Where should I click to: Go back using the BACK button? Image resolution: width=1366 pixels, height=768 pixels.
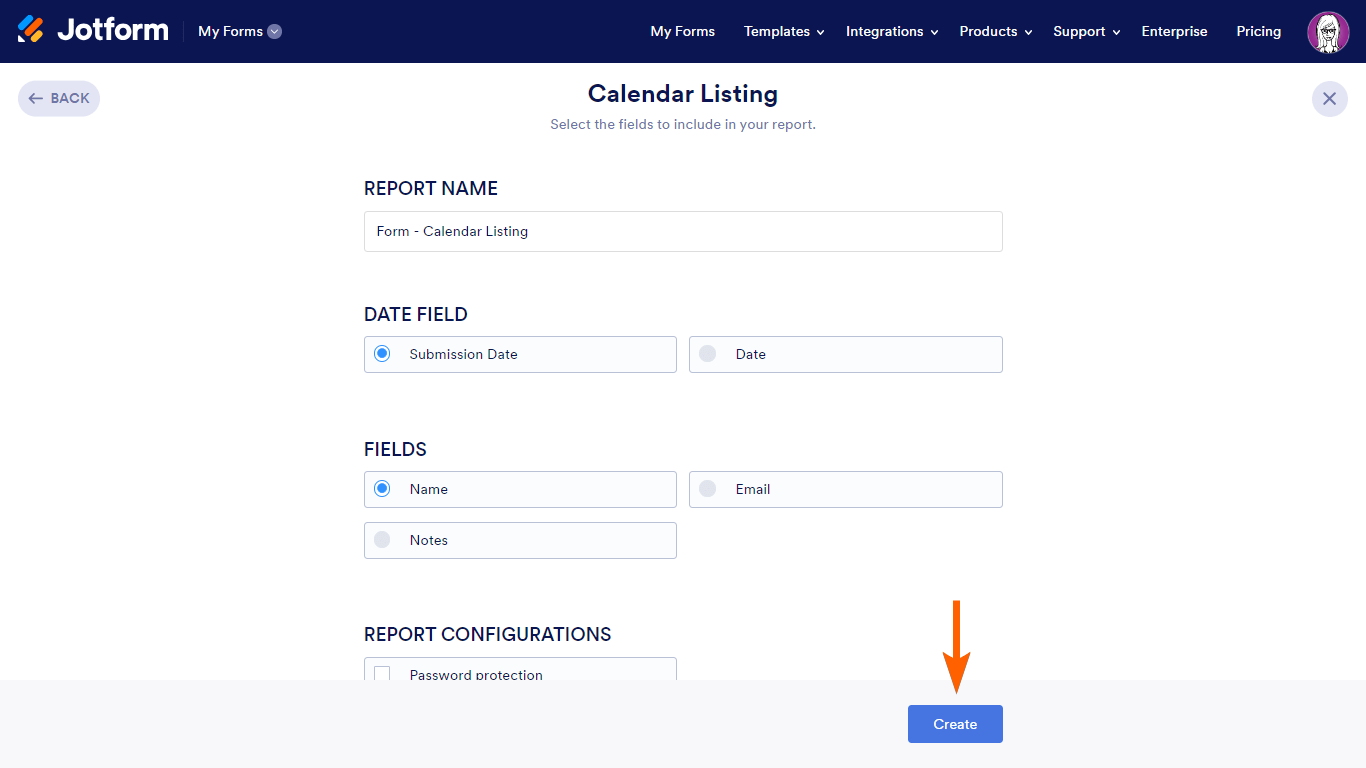click(59, 98)
